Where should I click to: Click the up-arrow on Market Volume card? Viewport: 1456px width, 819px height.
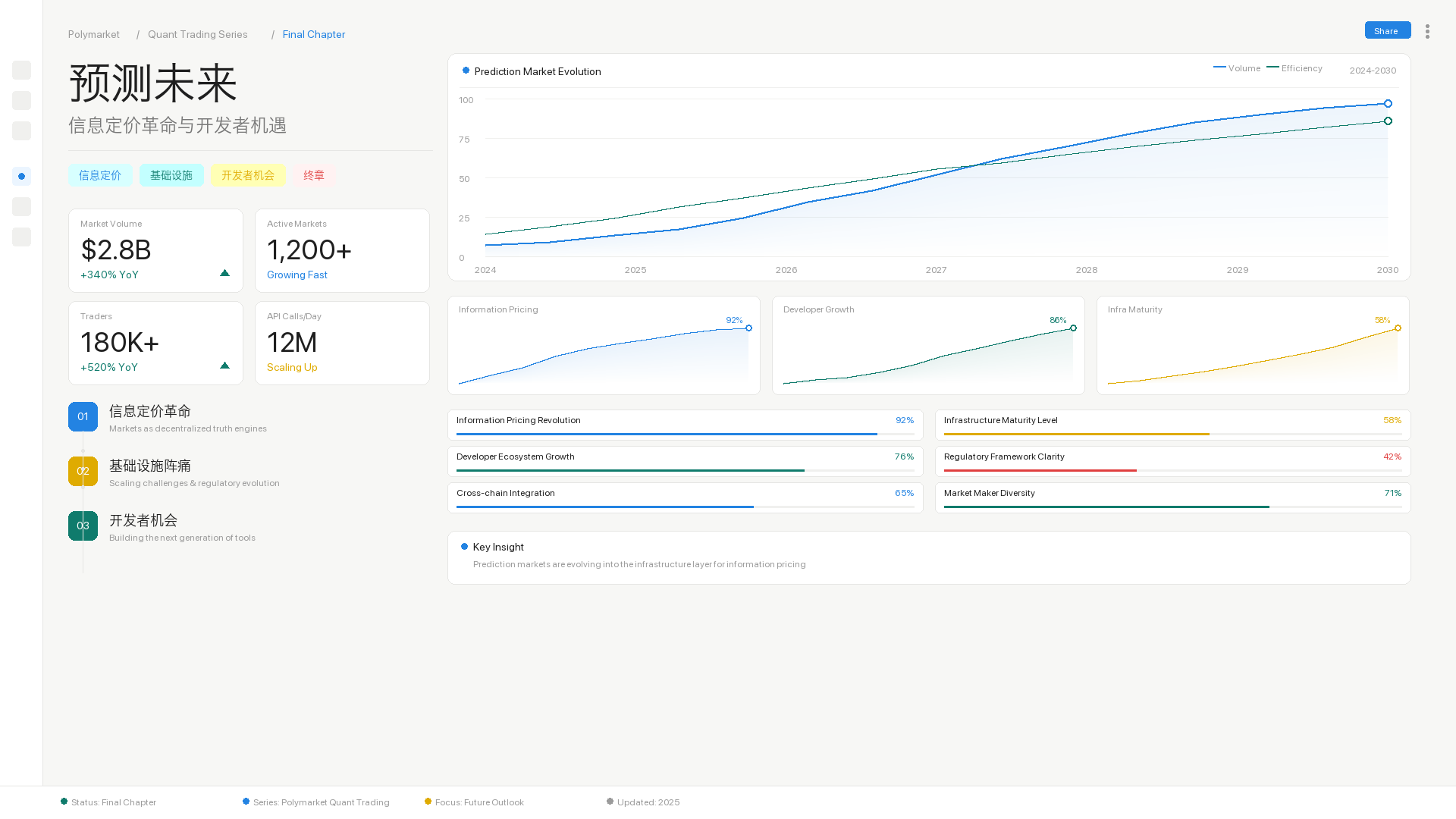coord(224,273)
